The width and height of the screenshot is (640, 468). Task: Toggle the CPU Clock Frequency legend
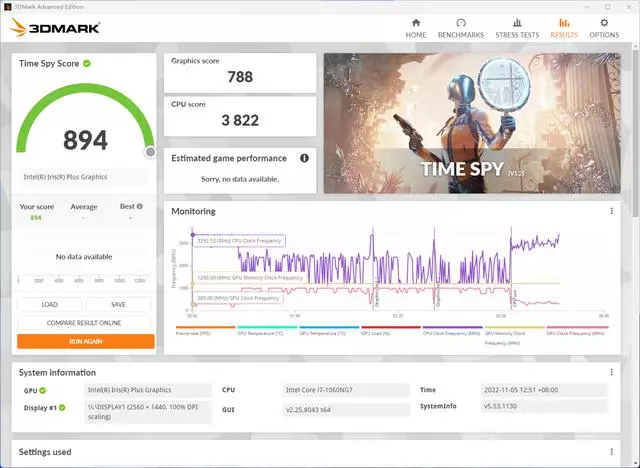pyautogui.click(x=452, y=330)
